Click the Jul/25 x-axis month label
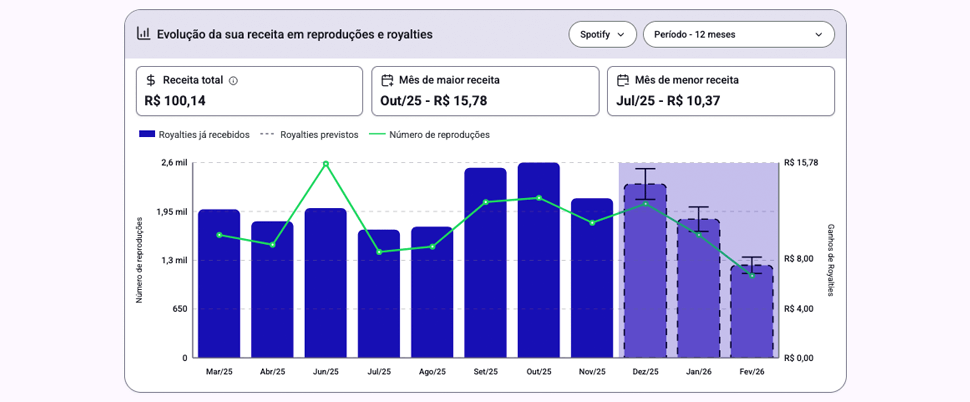The width and height of the screenshot is (970, 402). [379, 372]
